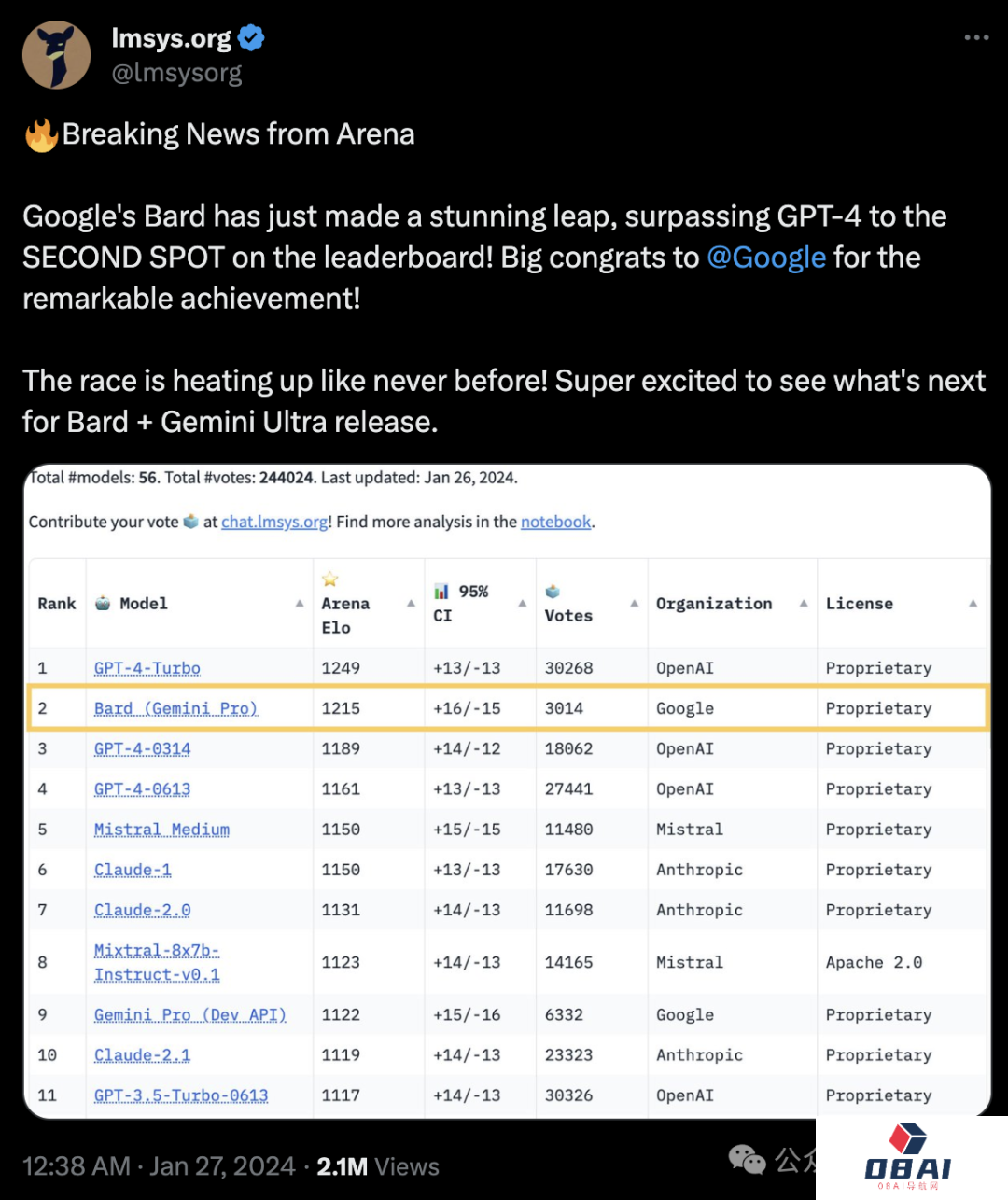
Task: Open the three-dot more options menu
Action: tap(976, 37)
